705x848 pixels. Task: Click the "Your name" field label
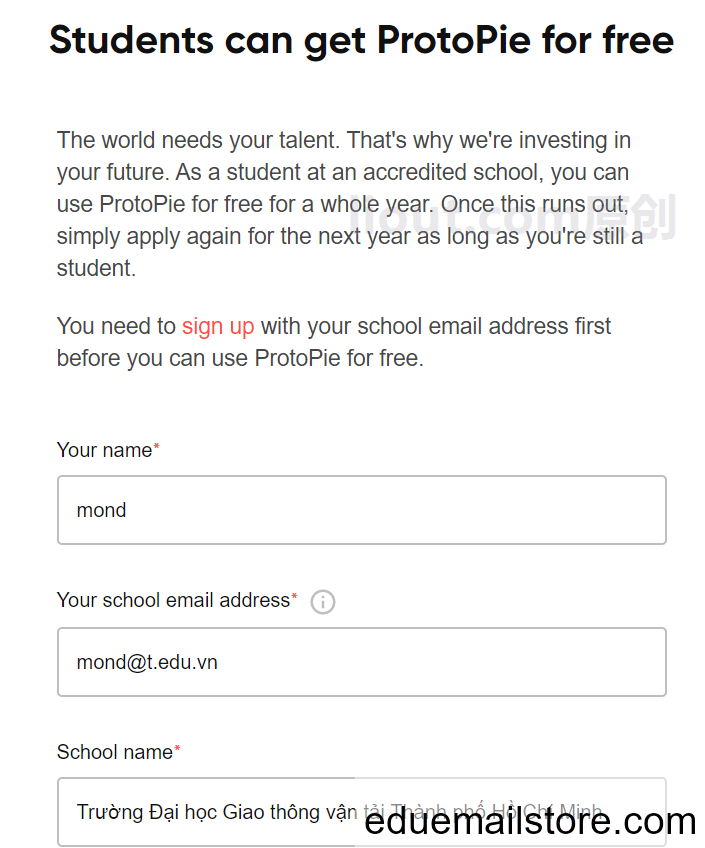pyautogui.click(x=104, y=450)
